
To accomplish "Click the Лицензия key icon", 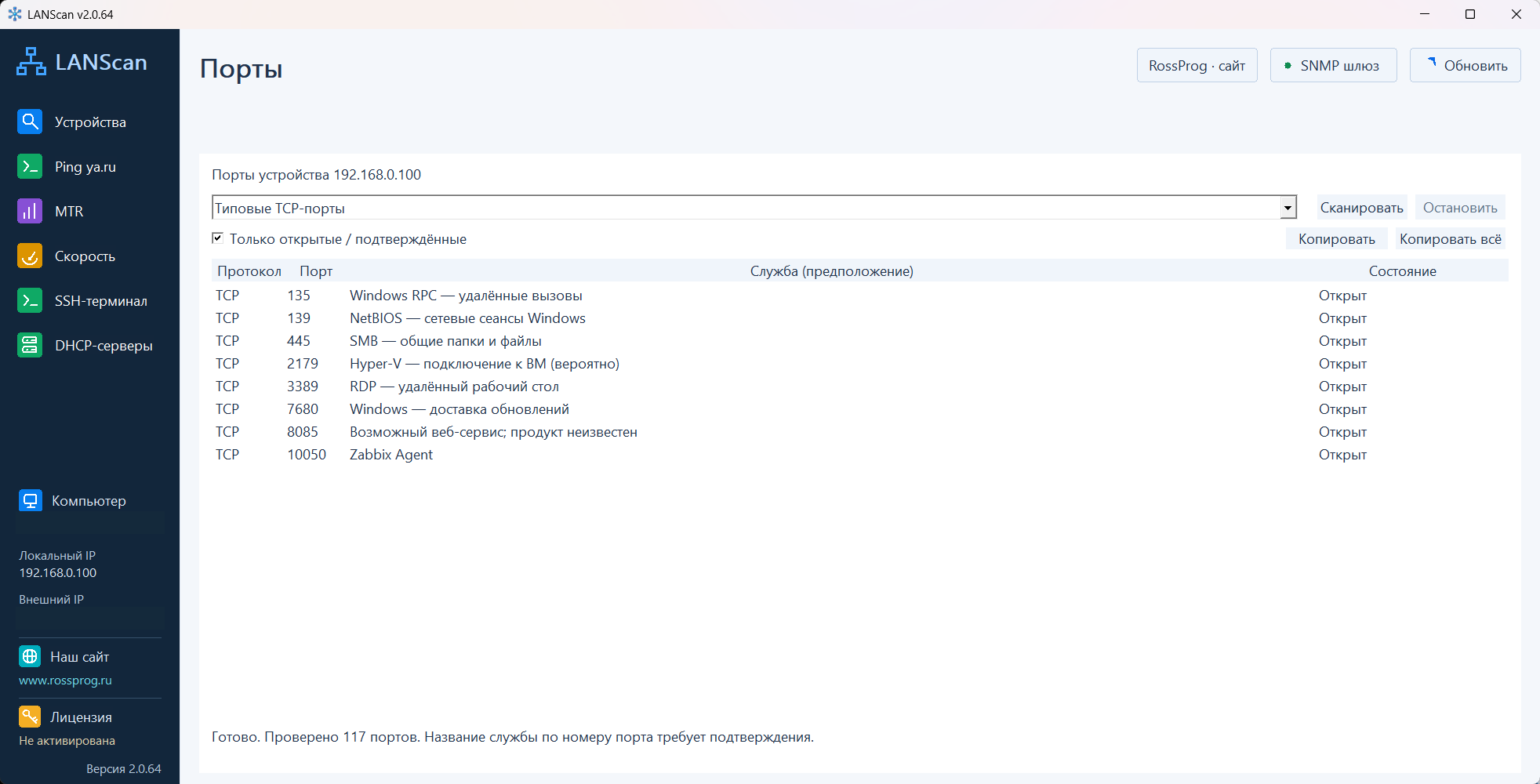I will 30,717.
